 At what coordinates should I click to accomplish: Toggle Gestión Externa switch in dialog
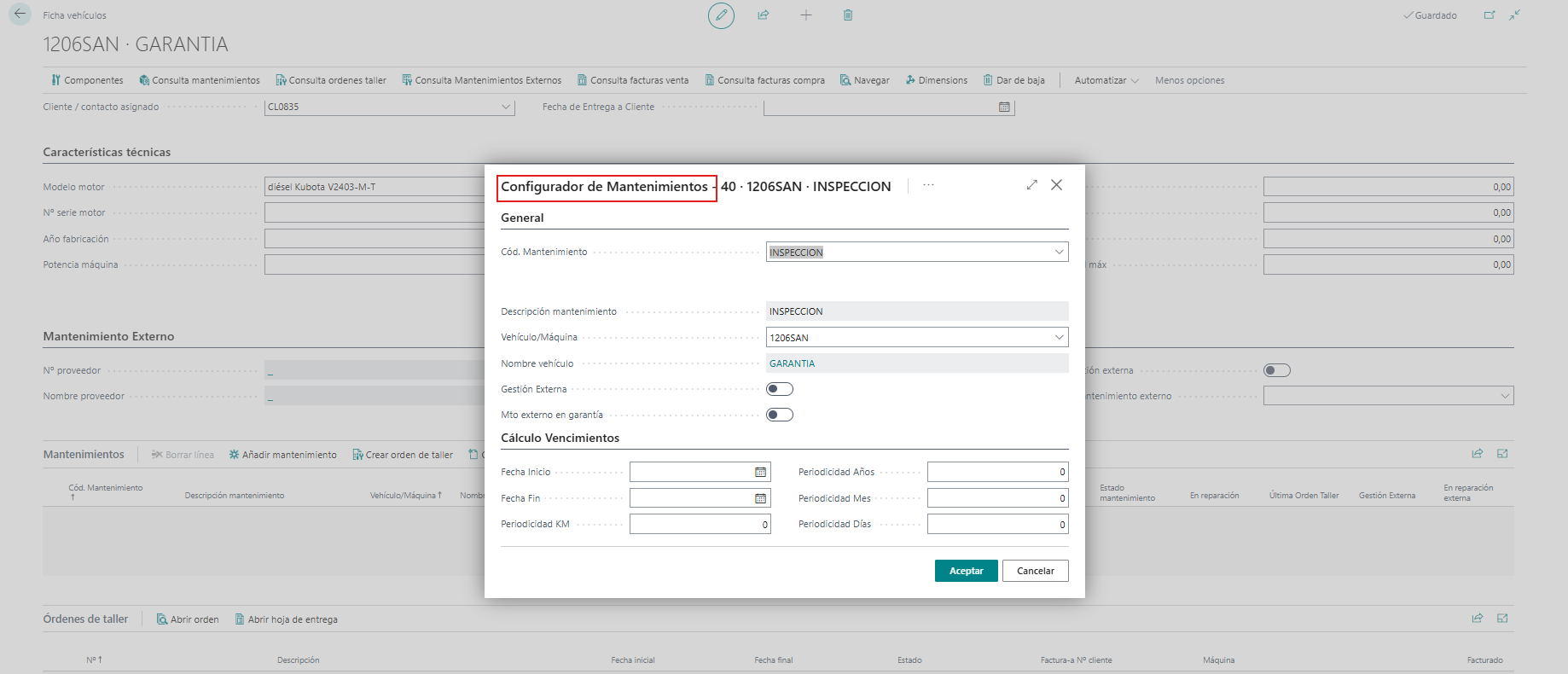[x=780, y=389]
